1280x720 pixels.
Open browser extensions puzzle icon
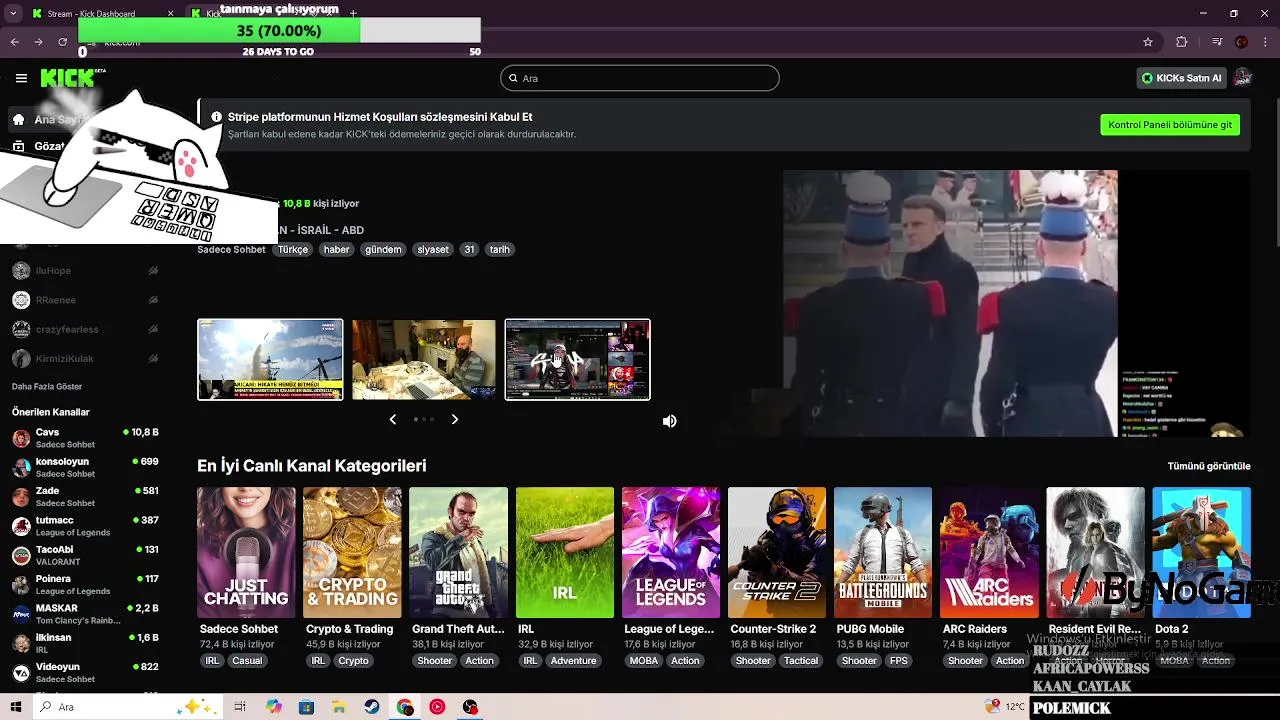pyautogui.click(x=1182, y=42)
